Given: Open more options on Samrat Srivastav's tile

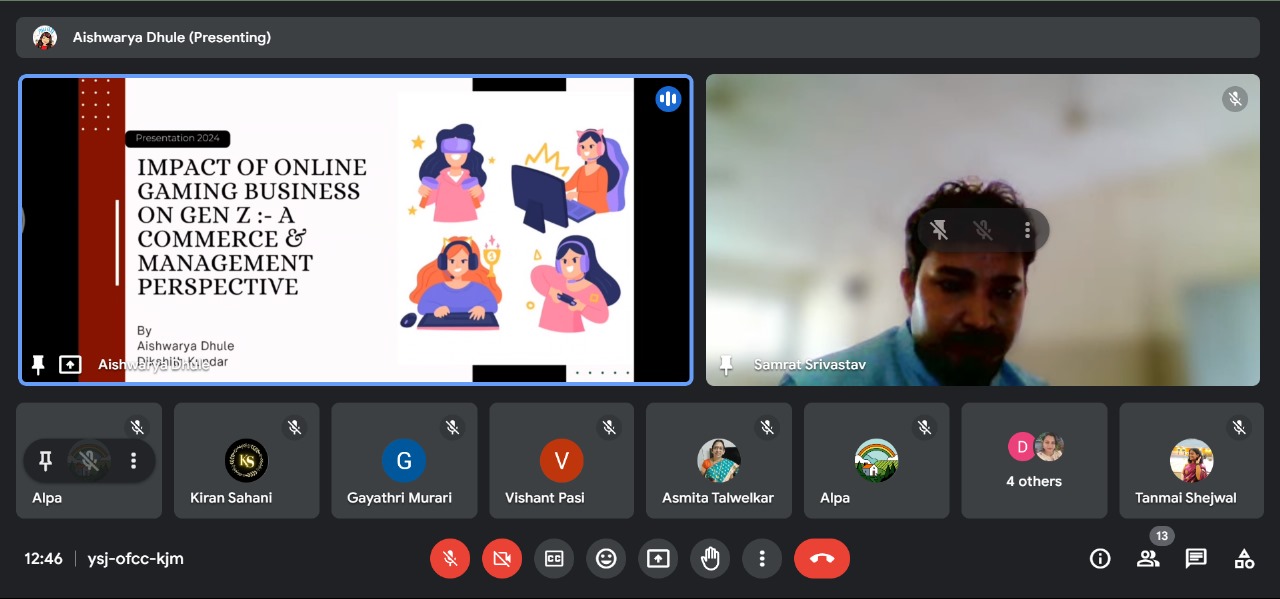Looking at the screenshot, I should [1027, 231].
